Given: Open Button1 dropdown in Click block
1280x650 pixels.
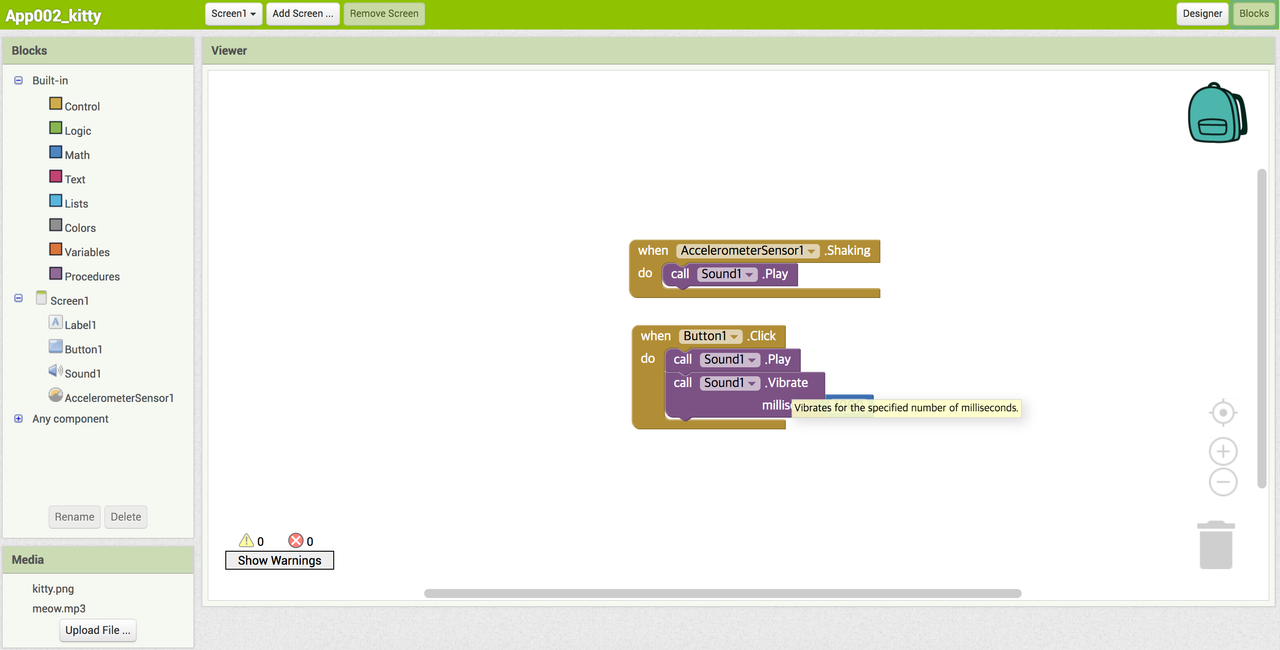Looking at the screenshot, I should click(x=712, y=336).
